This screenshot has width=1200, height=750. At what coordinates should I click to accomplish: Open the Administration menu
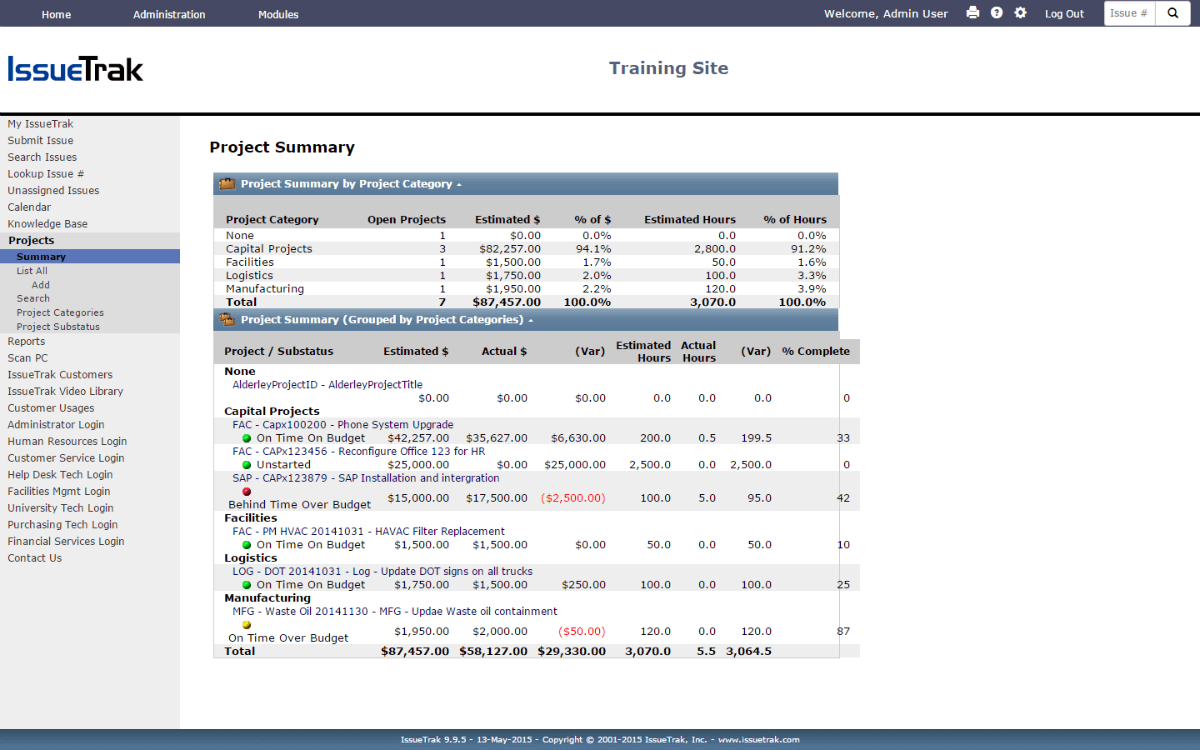170,13
